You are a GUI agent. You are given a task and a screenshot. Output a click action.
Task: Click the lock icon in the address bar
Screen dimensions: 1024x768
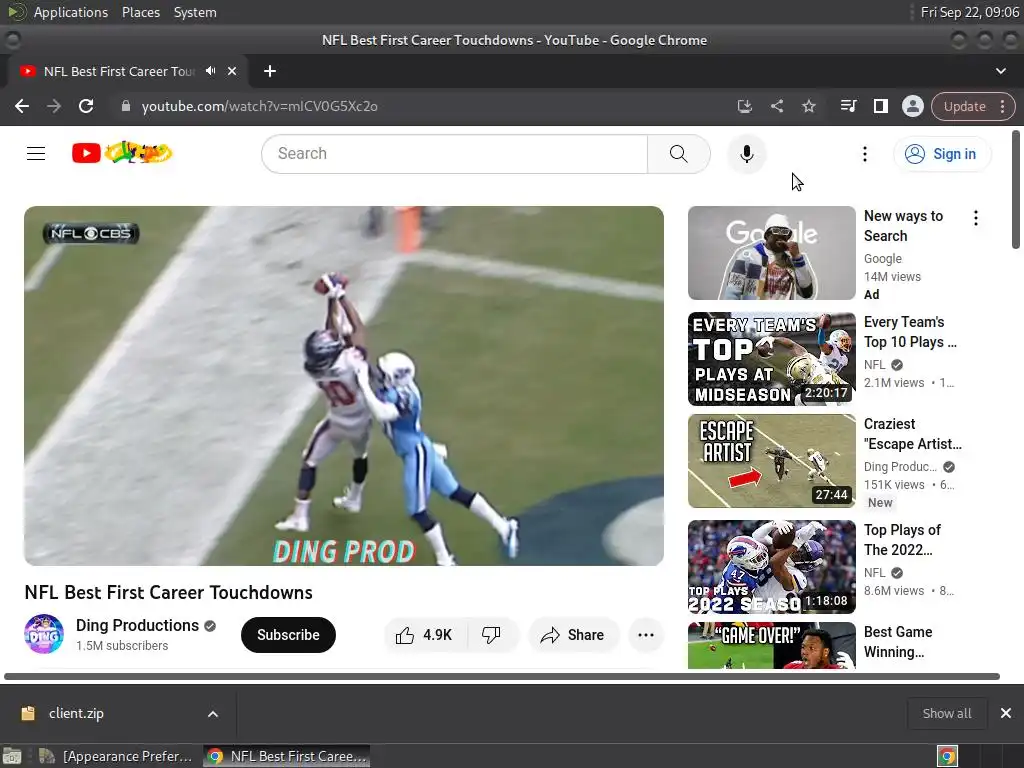click(126, 106)
